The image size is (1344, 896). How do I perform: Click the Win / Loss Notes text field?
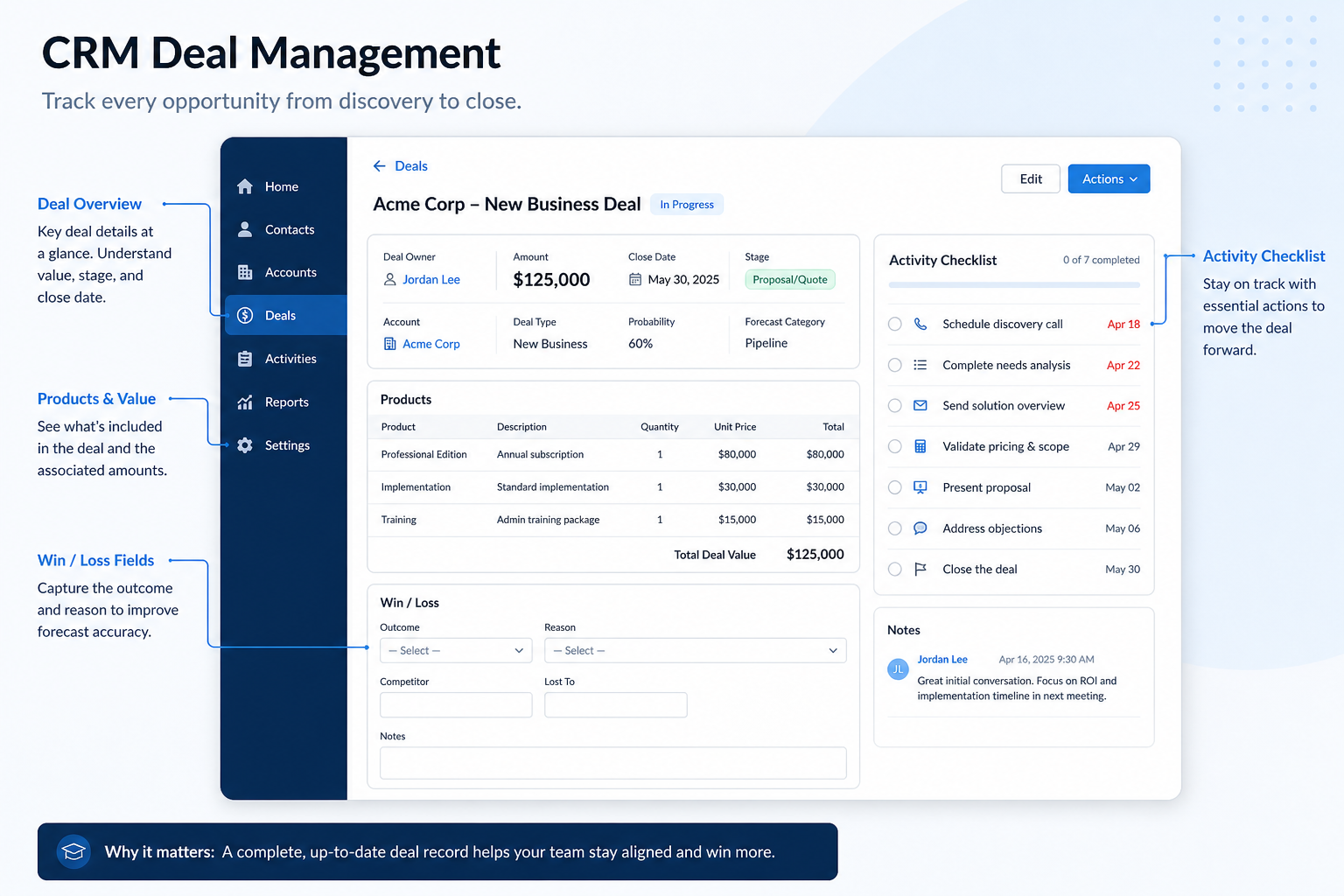(x=613, y=763)
